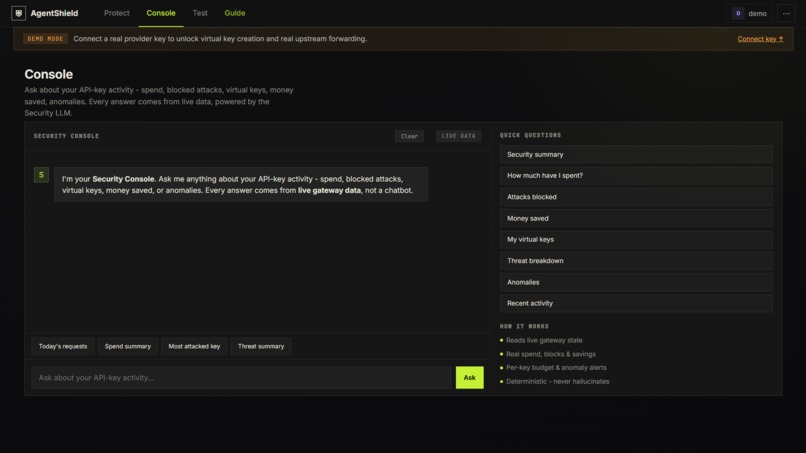Choose the Recent activity question
This screenshot has height=453, width=806.
[x=636, y=303]
